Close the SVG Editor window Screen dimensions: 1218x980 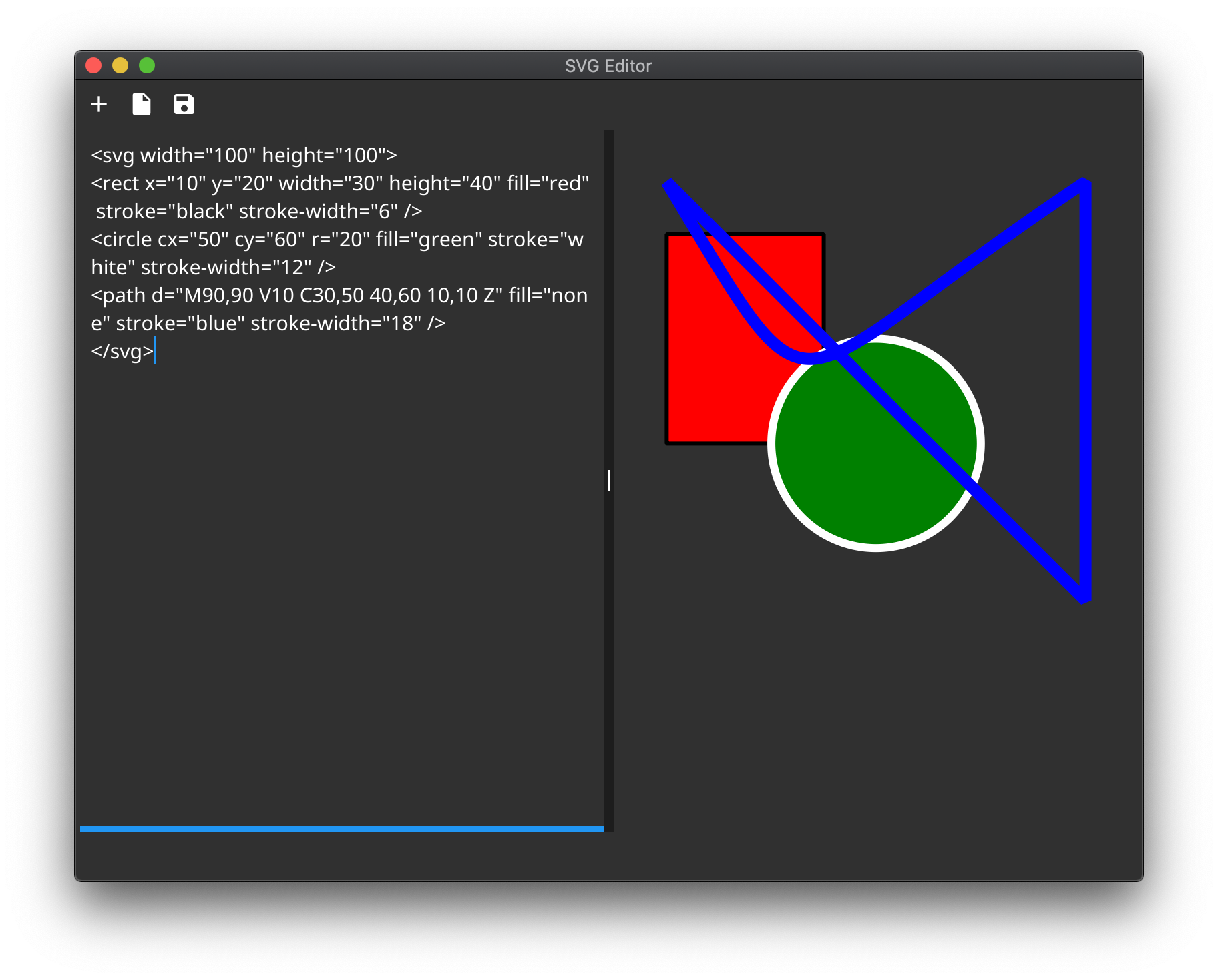point(93,65)
